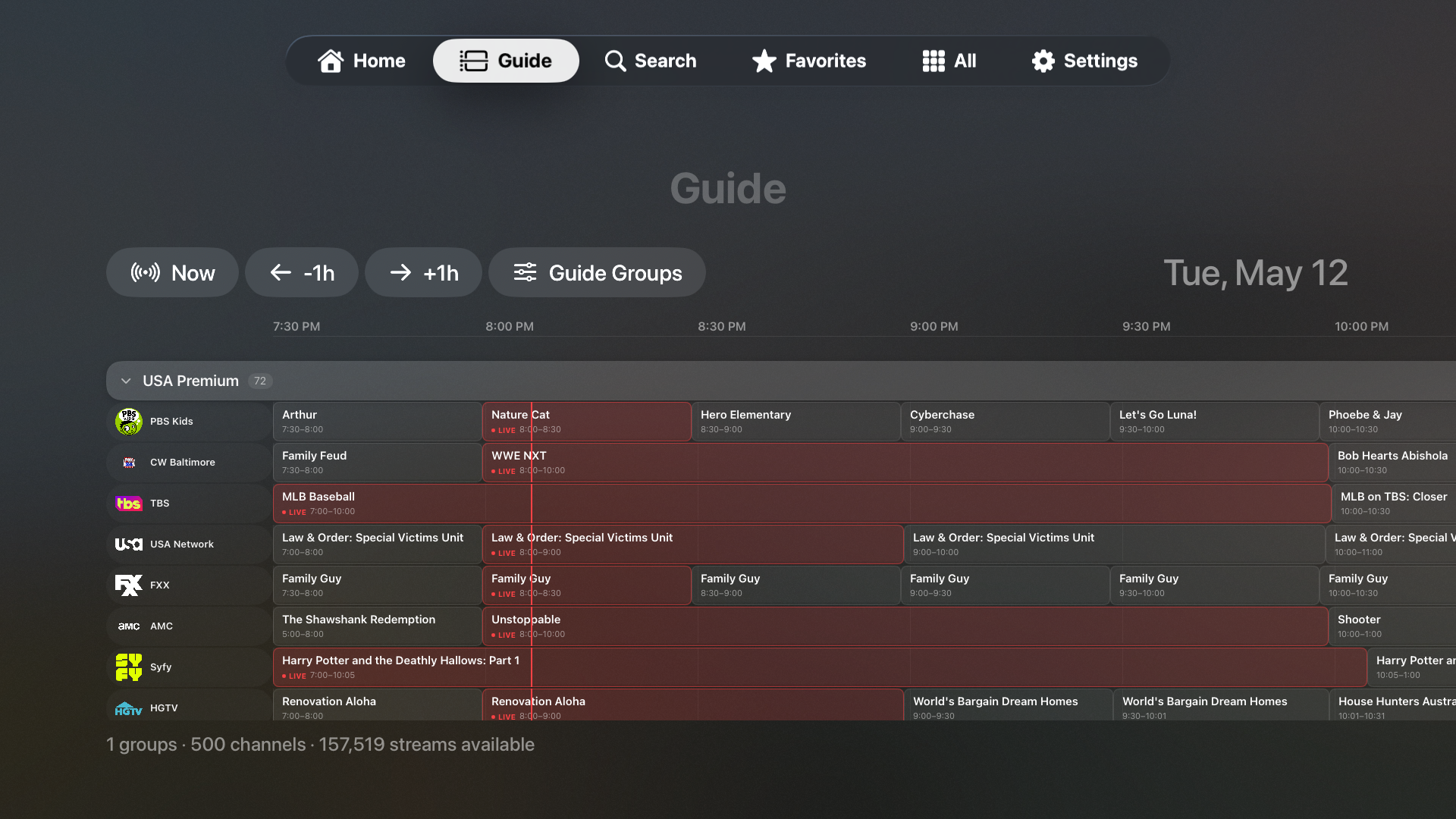Viewport: 1456px width, 819px height.
Task: Select Family Guy 8:30–9:00
Action: click(795, 585)
